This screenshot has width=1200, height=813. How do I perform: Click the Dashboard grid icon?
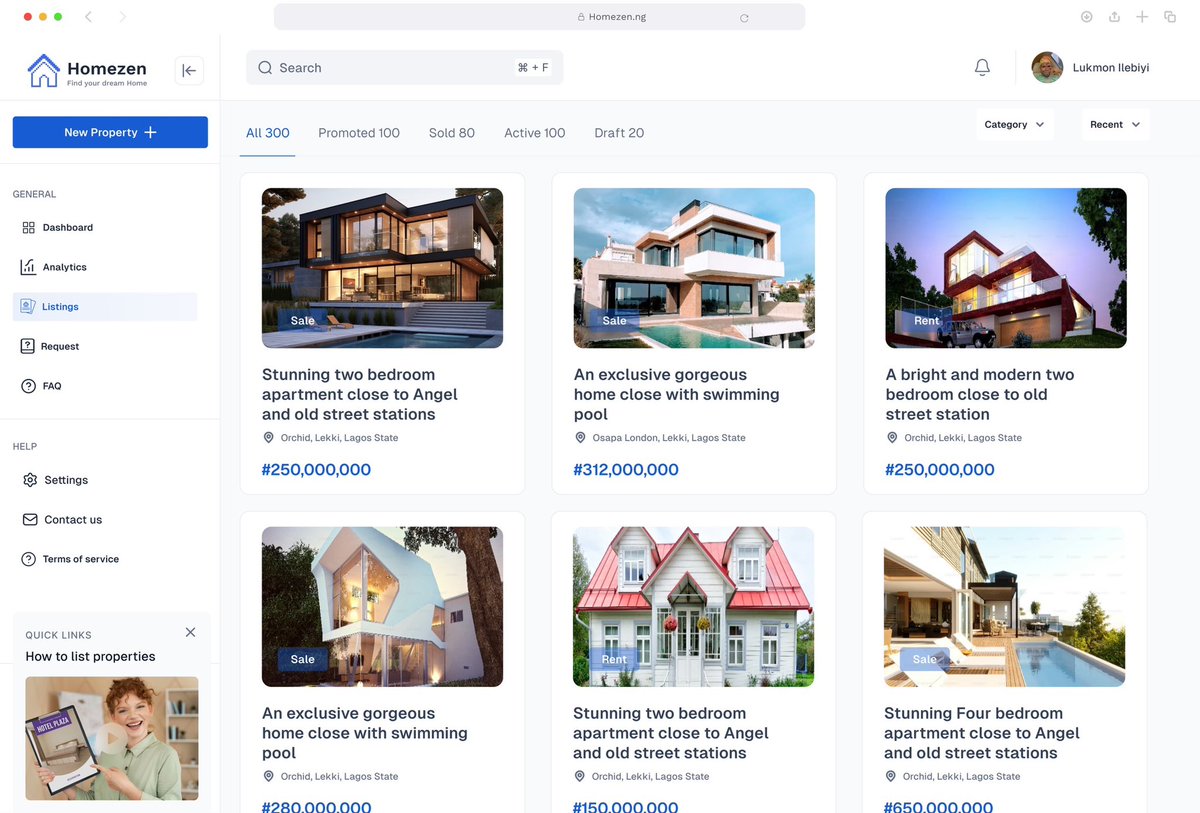coord(28,228)
